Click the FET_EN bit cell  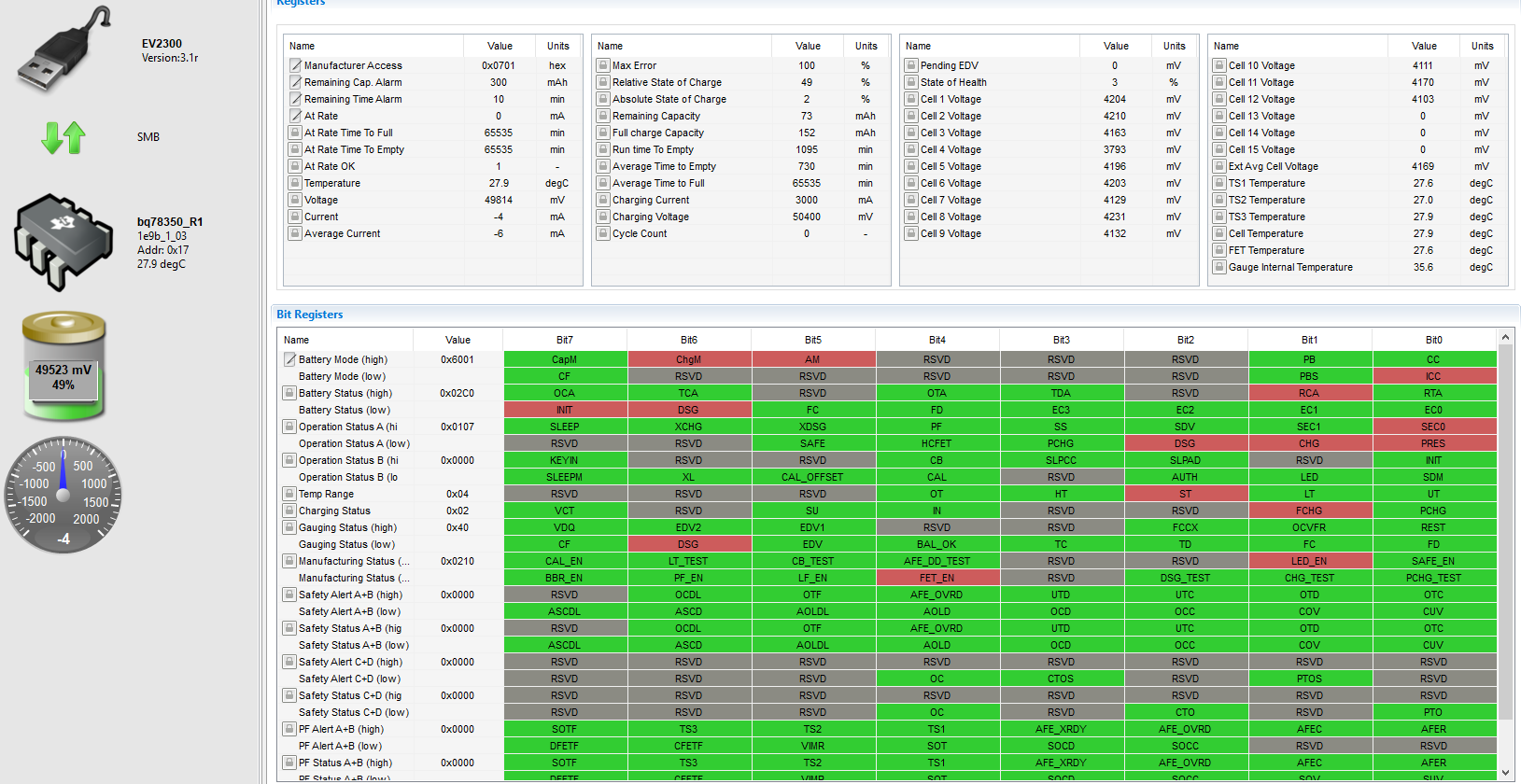click(937, 578)
